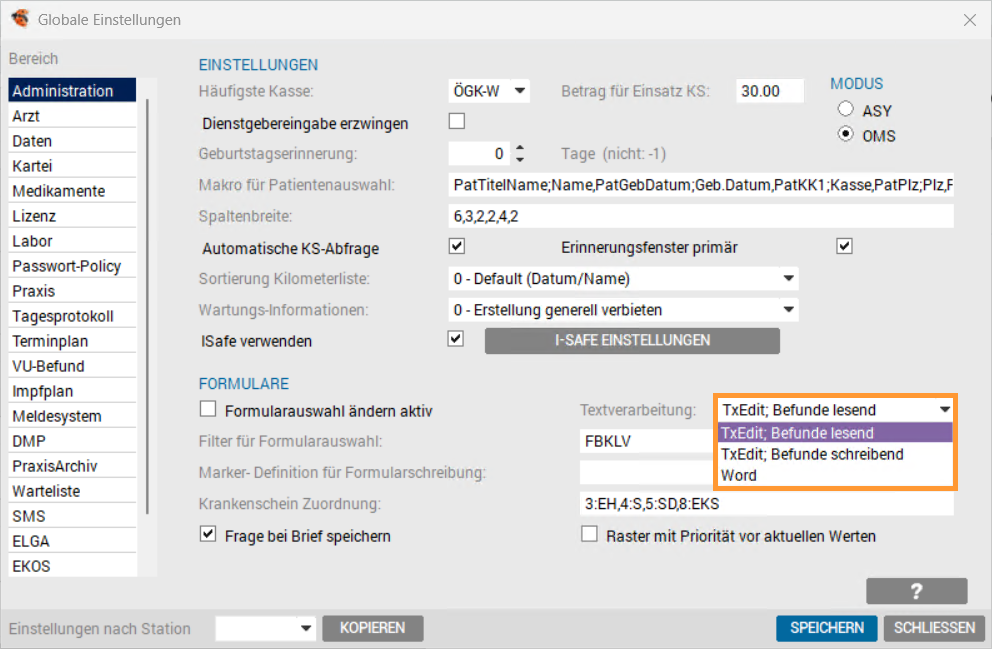The height and width of the screenshot is (649, 992).
Task: Click the SPEICHERN button
Action: 826,628
